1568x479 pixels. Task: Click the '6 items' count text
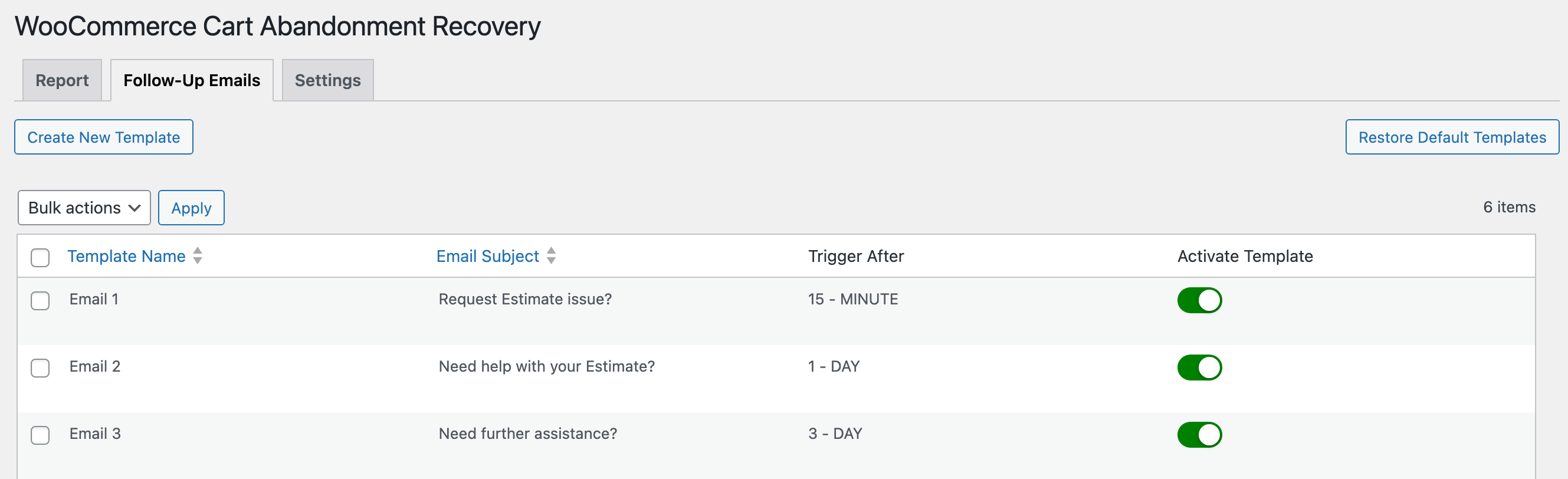click(x=1509, y=207)
